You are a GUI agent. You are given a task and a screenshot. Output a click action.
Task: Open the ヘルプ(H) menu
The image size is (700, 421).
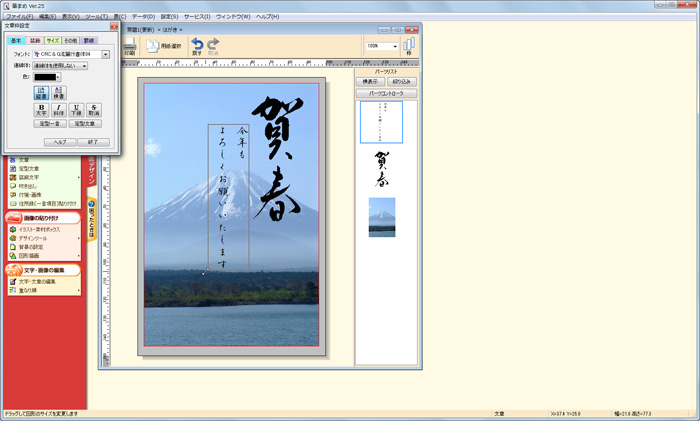(267, 17)
